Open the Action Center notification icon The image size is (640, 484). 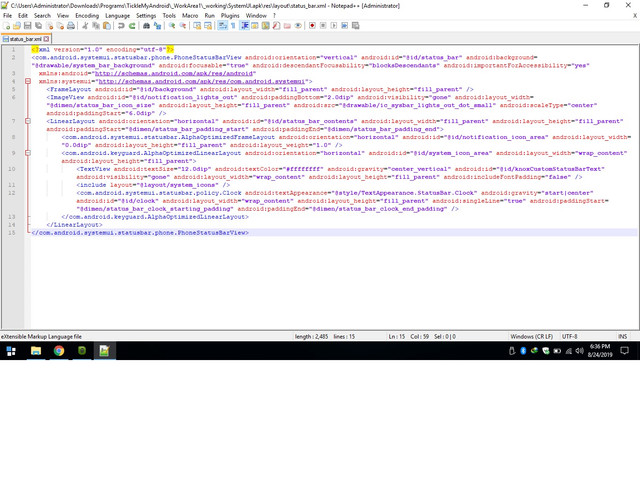pyautogui.click(x=624, y=351)
